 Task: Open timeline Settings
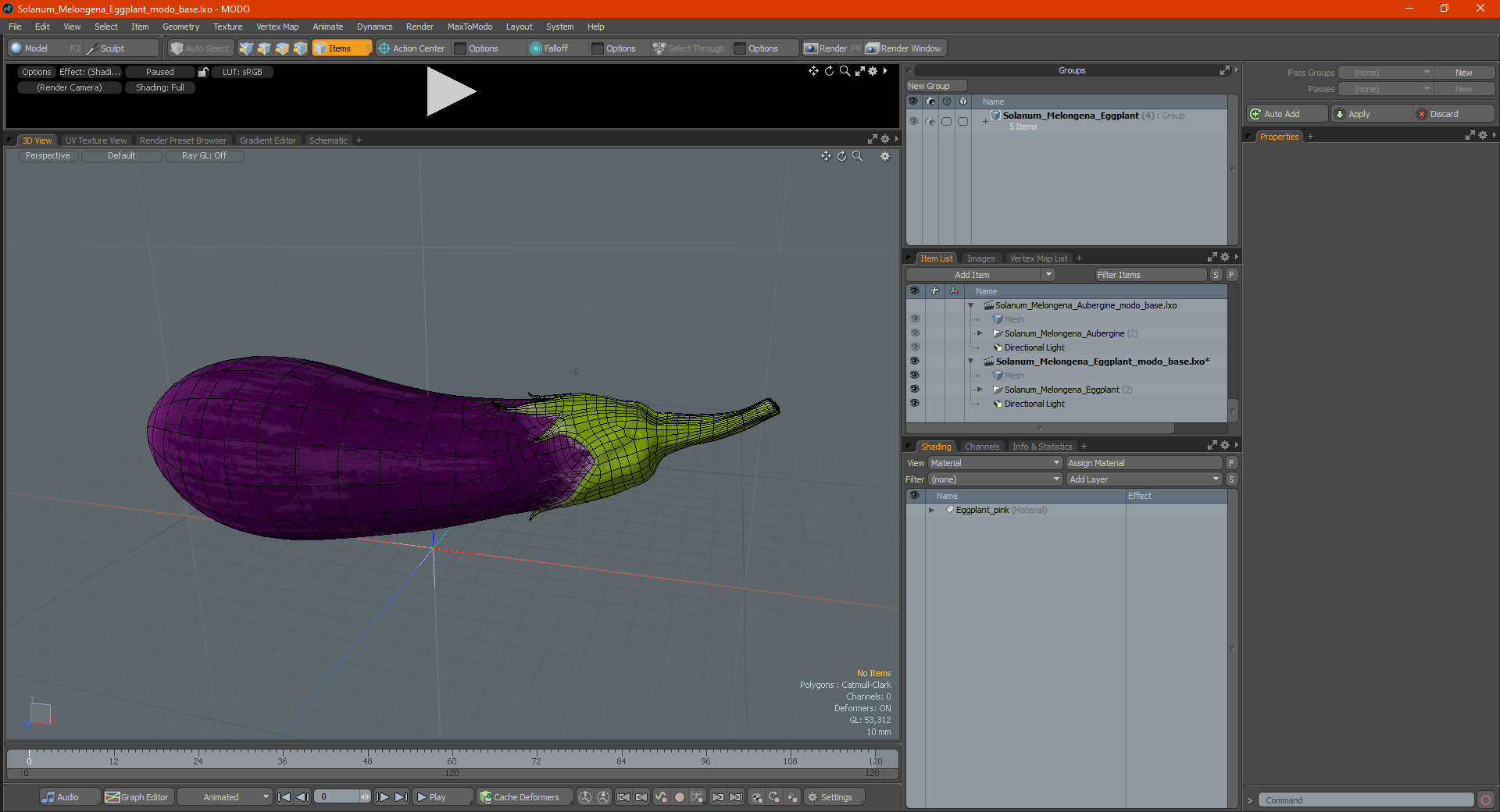(x=833, y=797)
